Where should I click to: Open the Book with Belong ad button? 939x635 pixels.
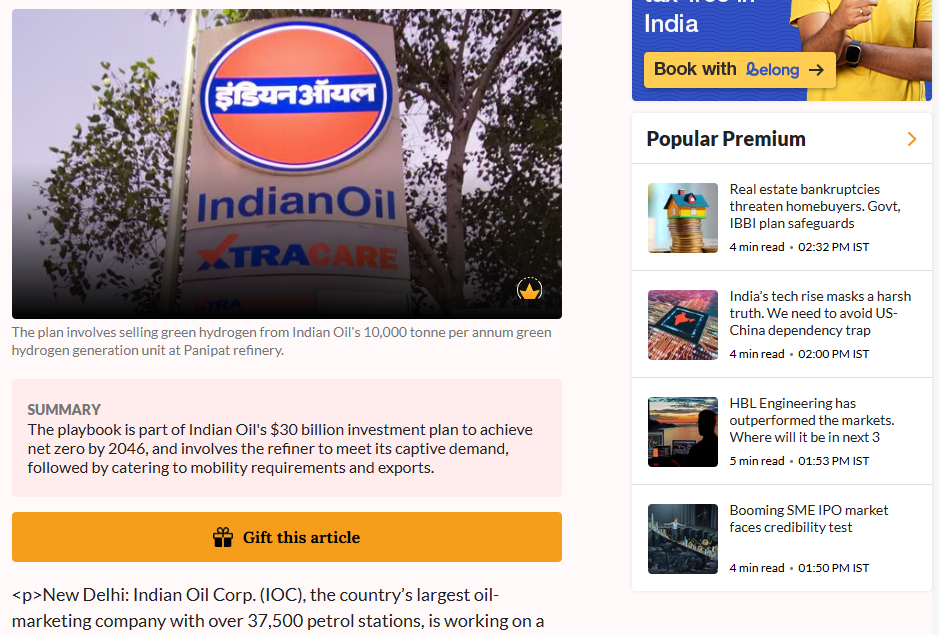740,69
